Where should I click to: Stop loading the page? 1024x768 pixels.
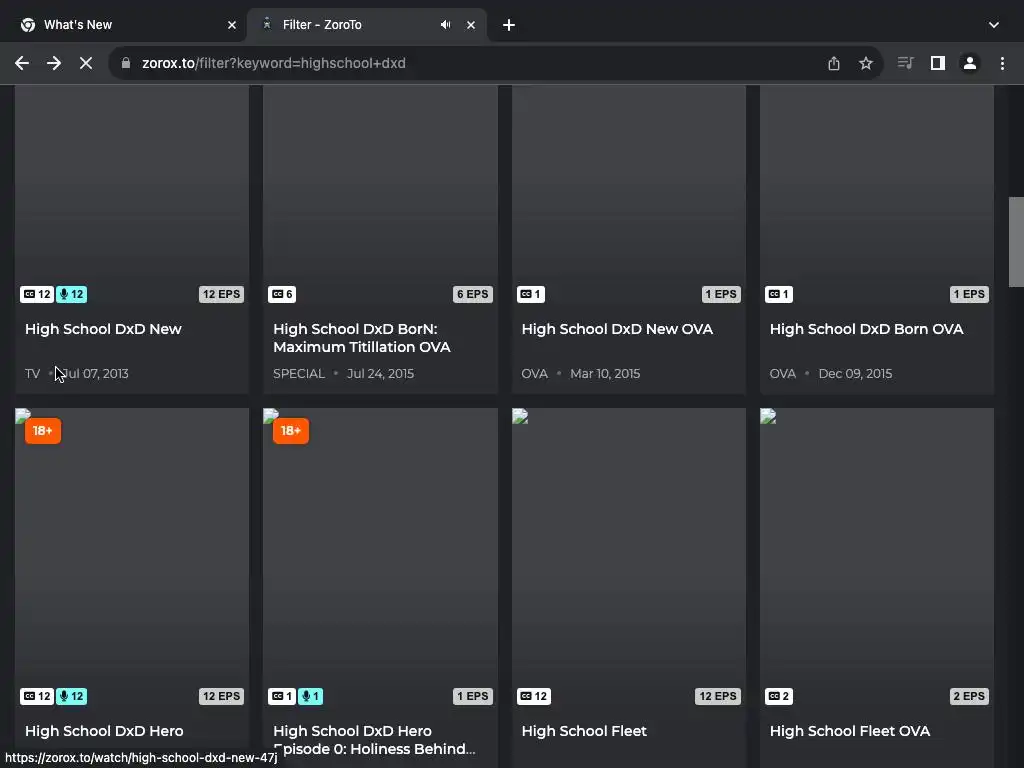(86, 63)
